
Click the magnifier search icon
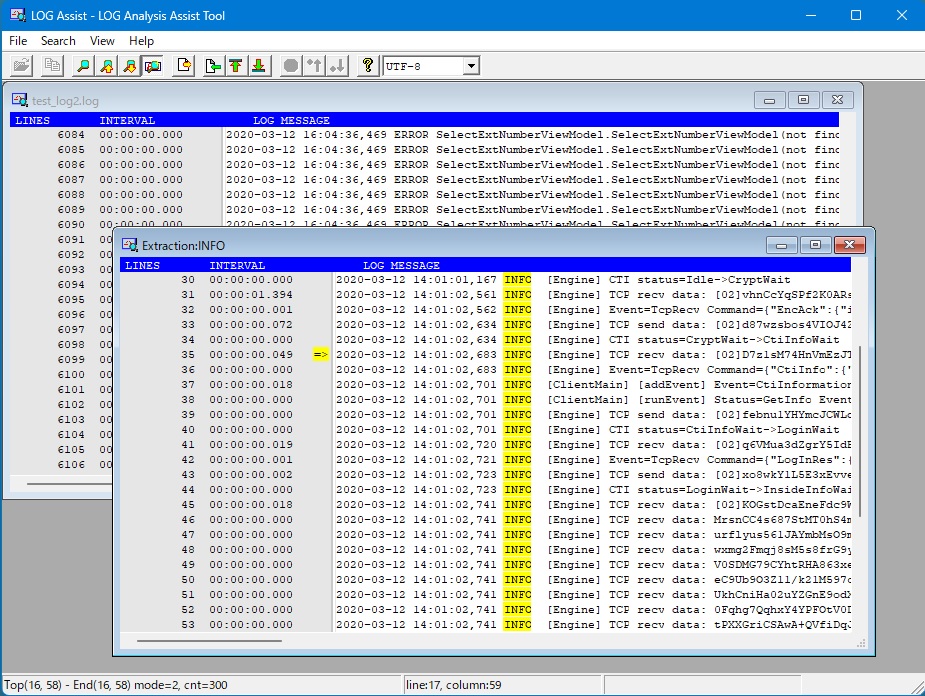(x=84, y=66)
